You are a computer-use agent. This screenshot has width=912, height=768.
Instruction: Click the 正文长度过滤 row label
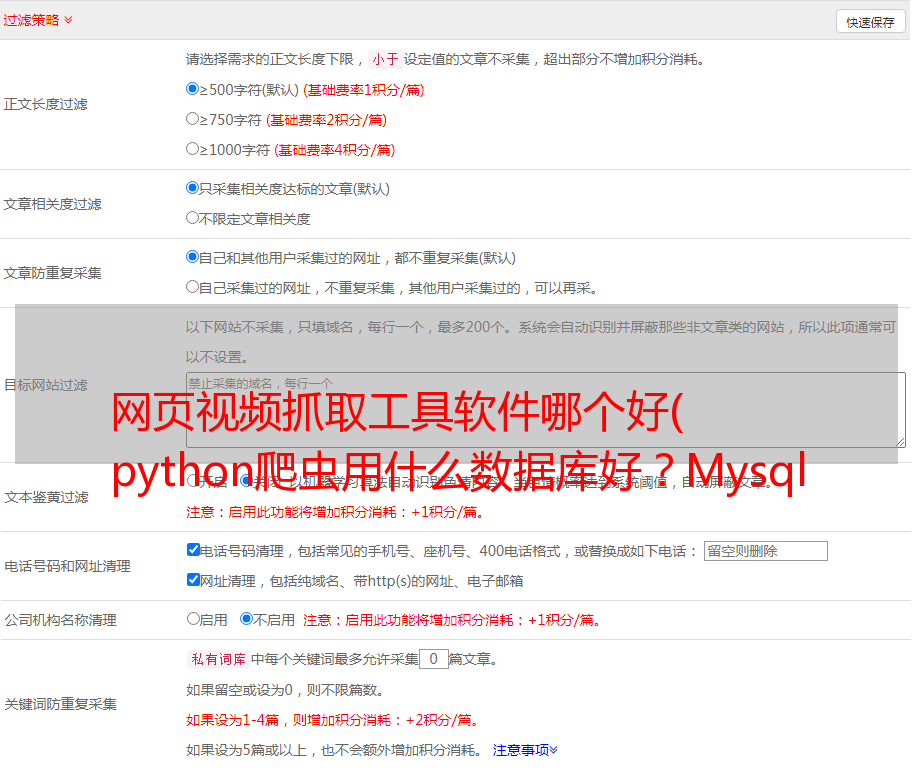pos(45,104)
